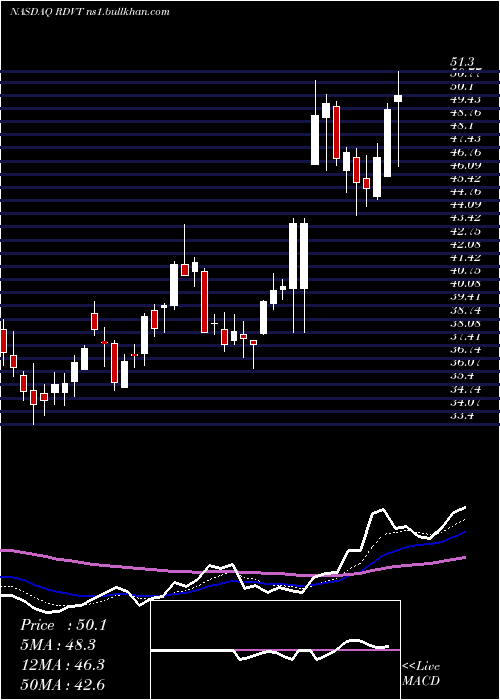Select the 33.4 price axis label
Viewport: 500px width, 700px height.
click(x=462, y=415)
